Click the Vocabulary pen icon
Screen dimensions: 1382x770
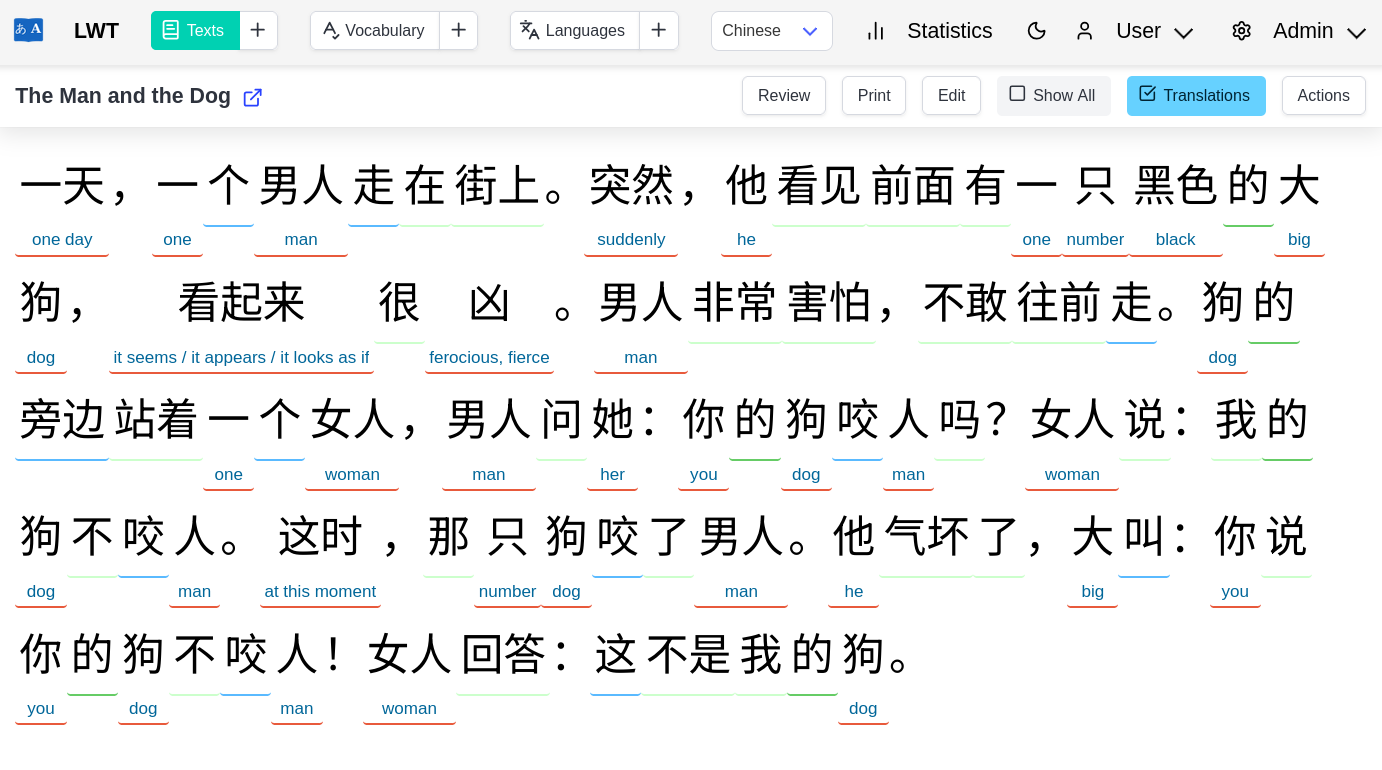pyautogui.click(x=330, y=30)
